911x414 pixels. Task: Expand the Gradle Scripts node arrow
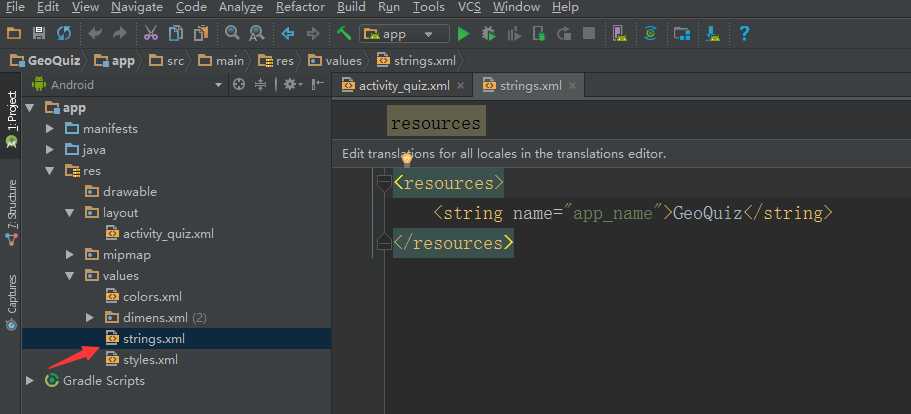(30, 380)
